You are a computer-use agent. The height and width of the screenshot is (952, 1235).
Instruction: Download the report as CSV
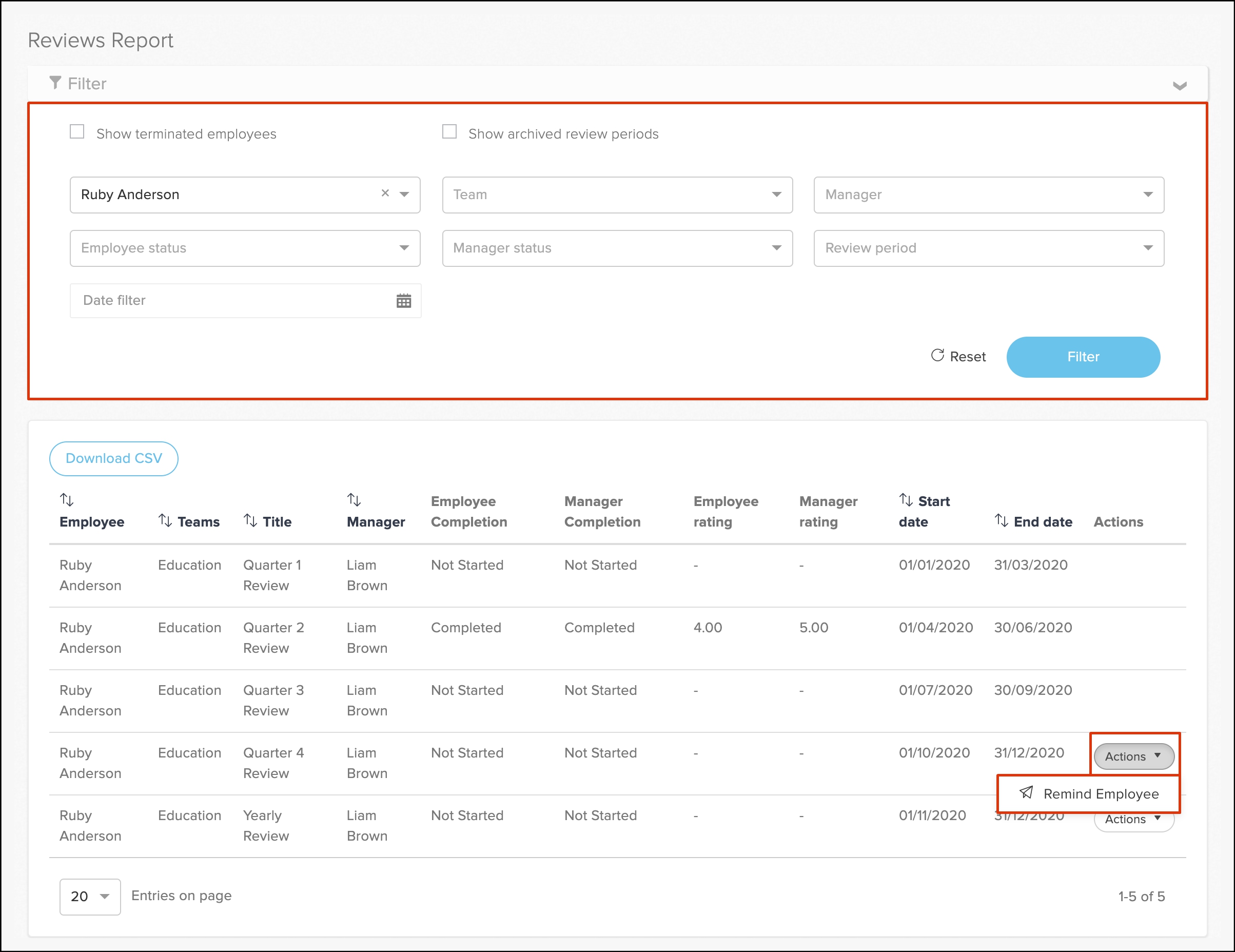(114, 458)
